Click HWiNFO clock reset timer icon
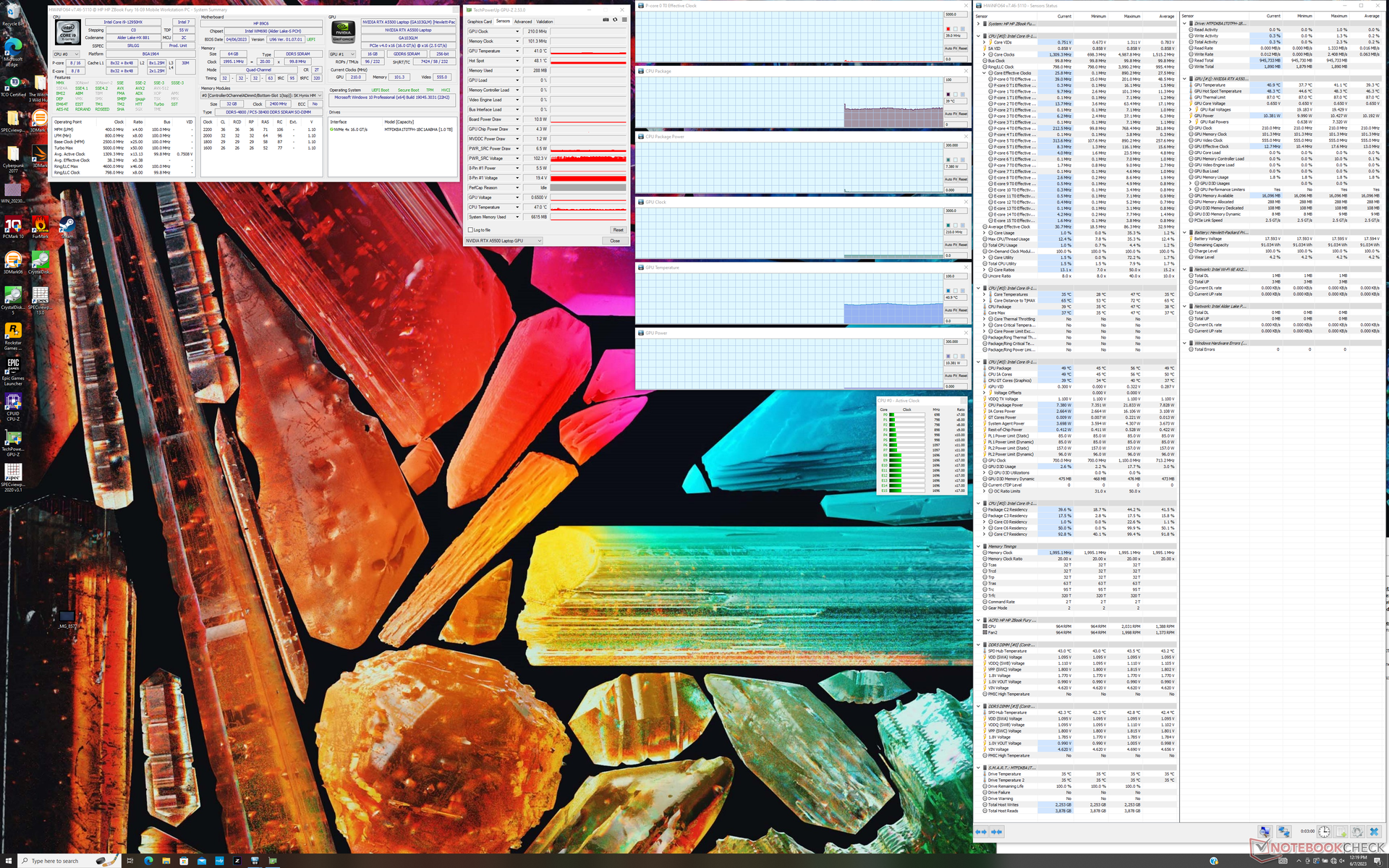Image resolution: width=1389 pixels, height=868 pixels. click(1324, 832)
